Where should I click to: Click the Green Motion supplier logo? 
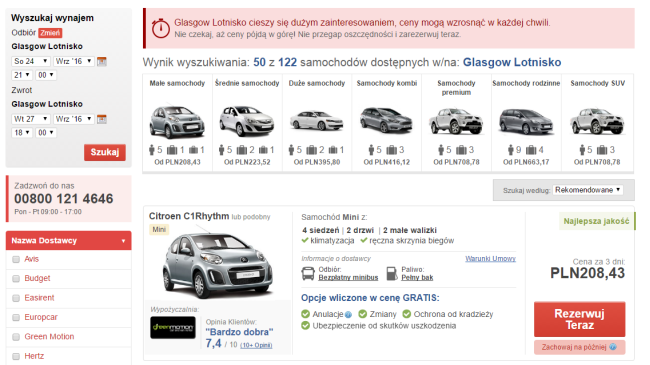click(x=173, y=328)
